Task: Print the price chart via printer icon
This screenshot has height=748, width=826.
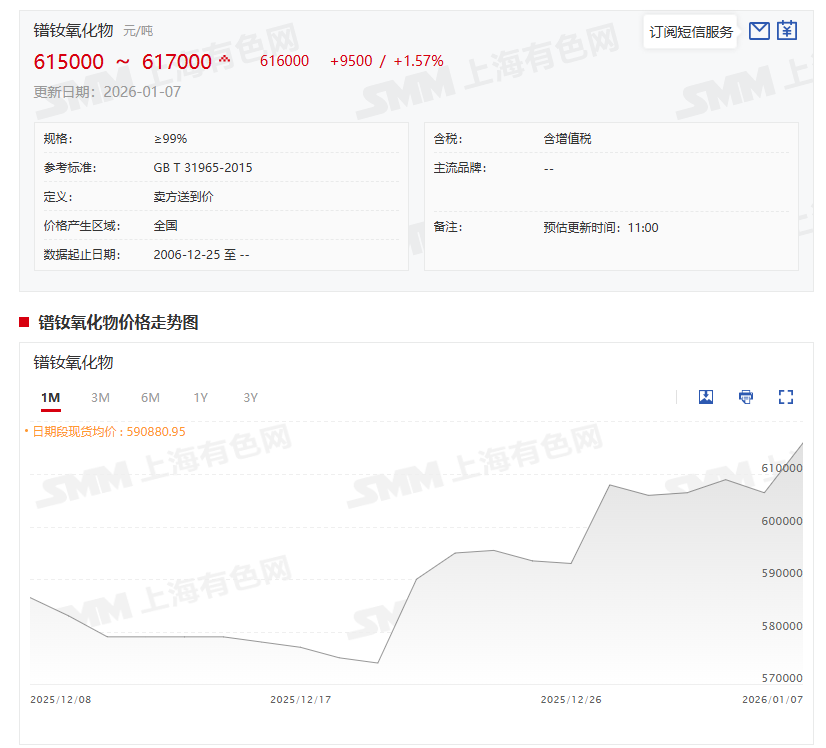Action: [746, 397]
